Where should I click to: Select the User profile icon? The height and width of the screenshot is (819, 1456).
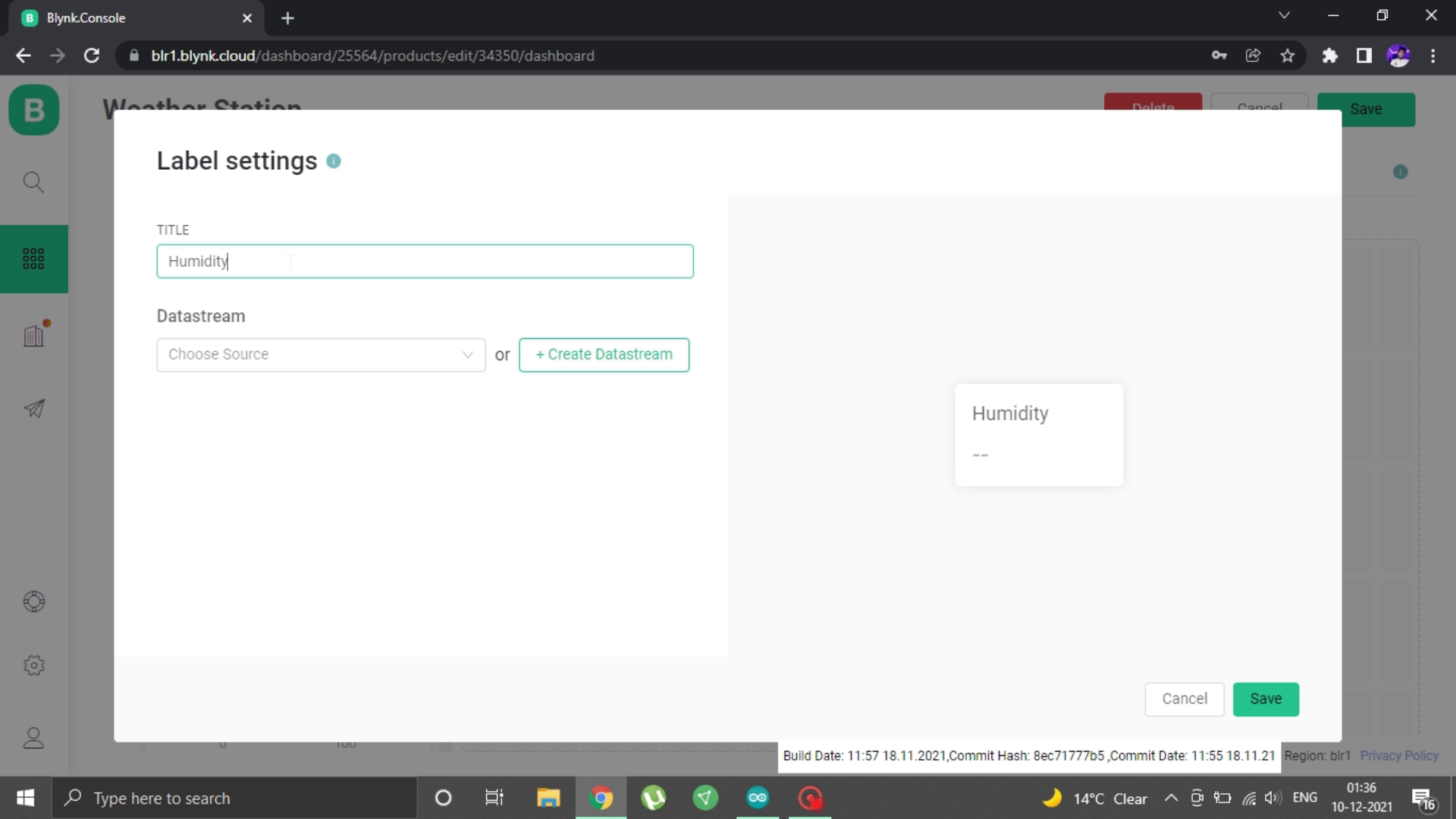pos(34,738)
